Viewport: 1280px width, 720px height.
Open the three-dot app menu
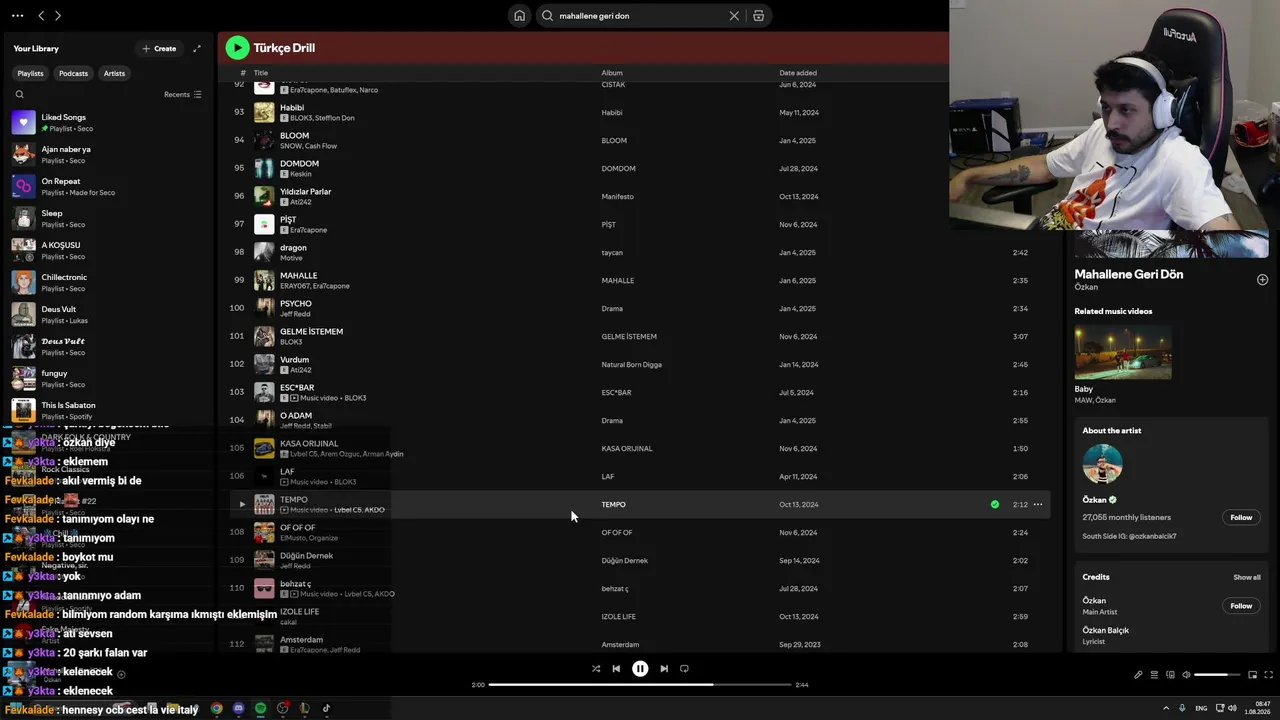point(17,16)
